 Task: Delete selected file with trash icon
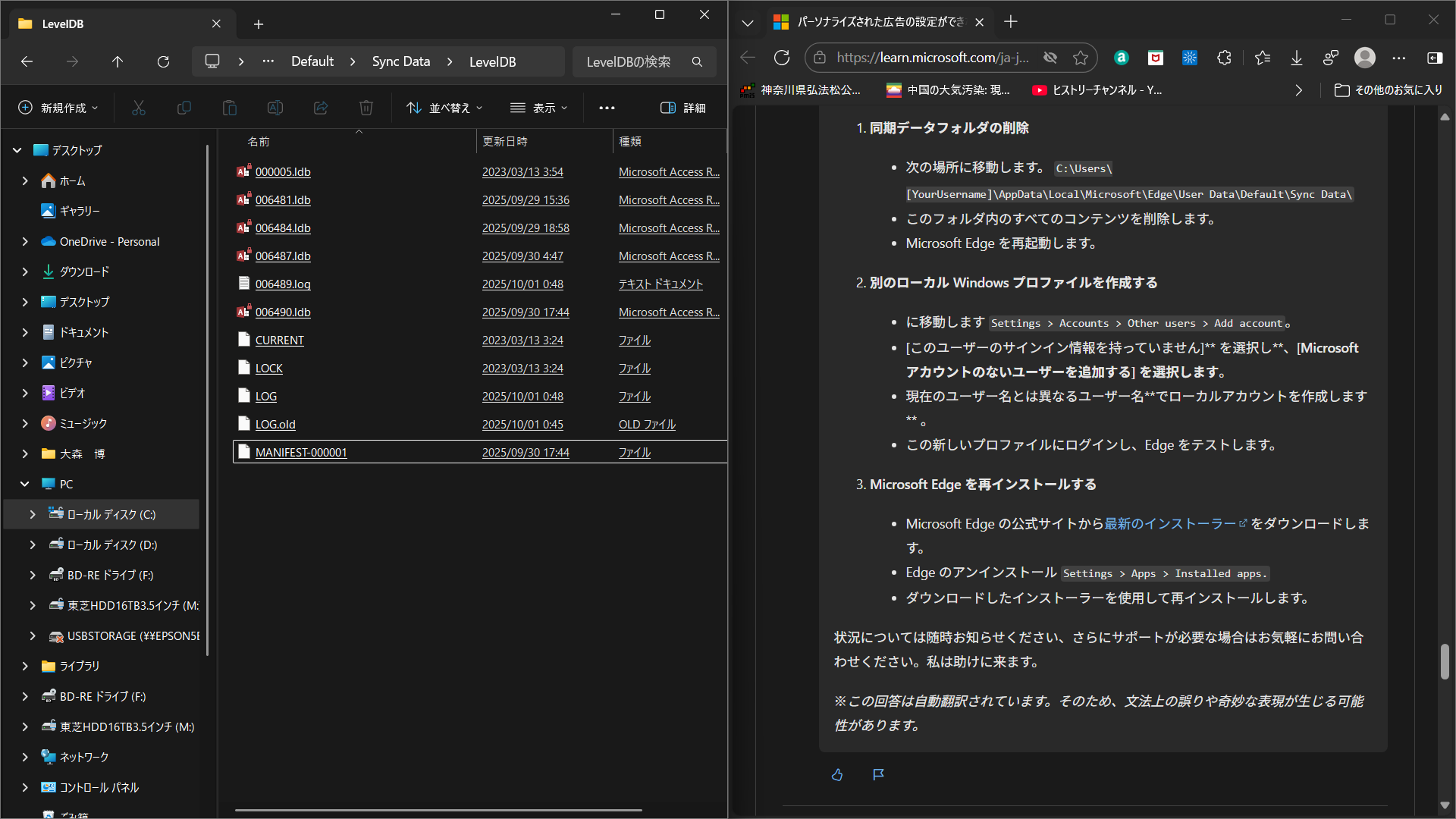coord(366,108)
